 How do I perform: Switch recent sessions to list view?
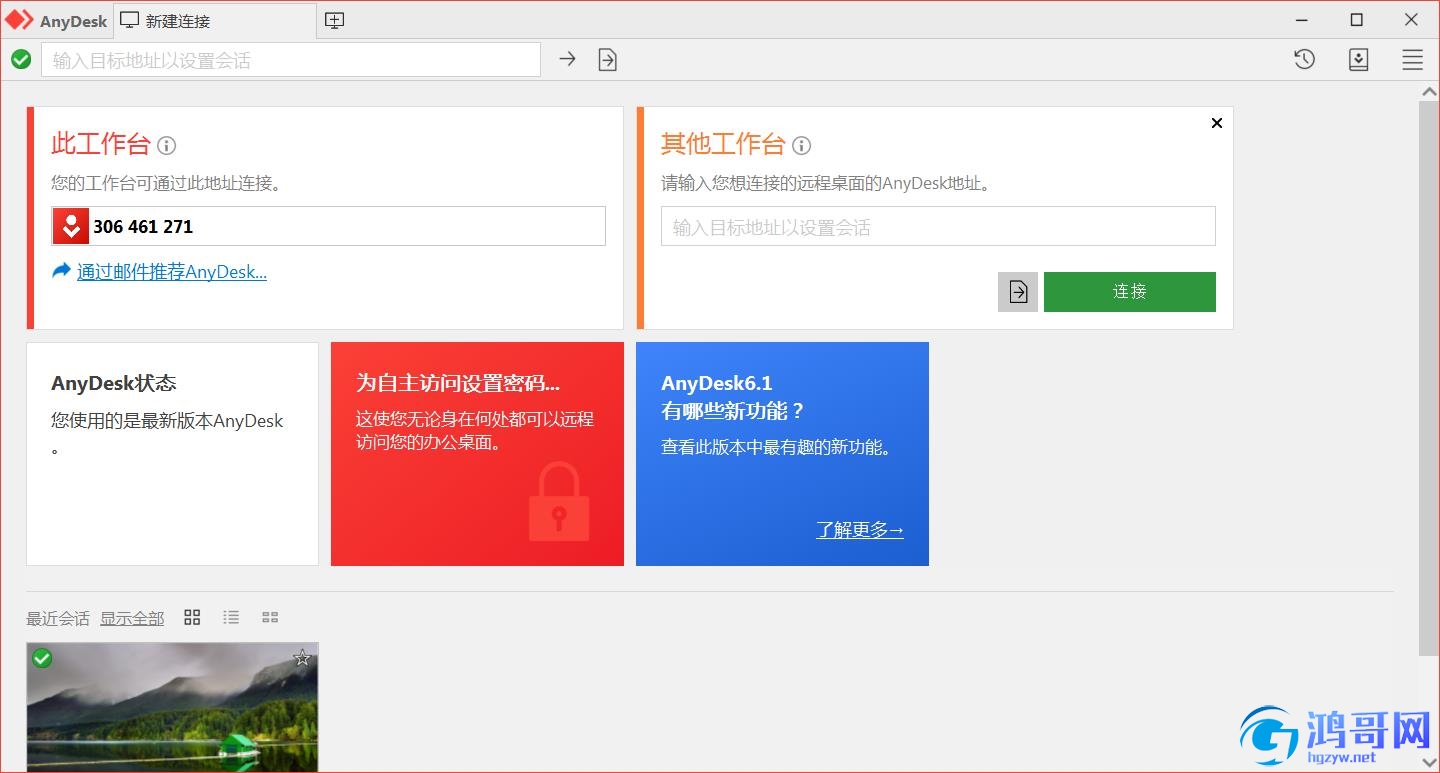pos(231,617)
